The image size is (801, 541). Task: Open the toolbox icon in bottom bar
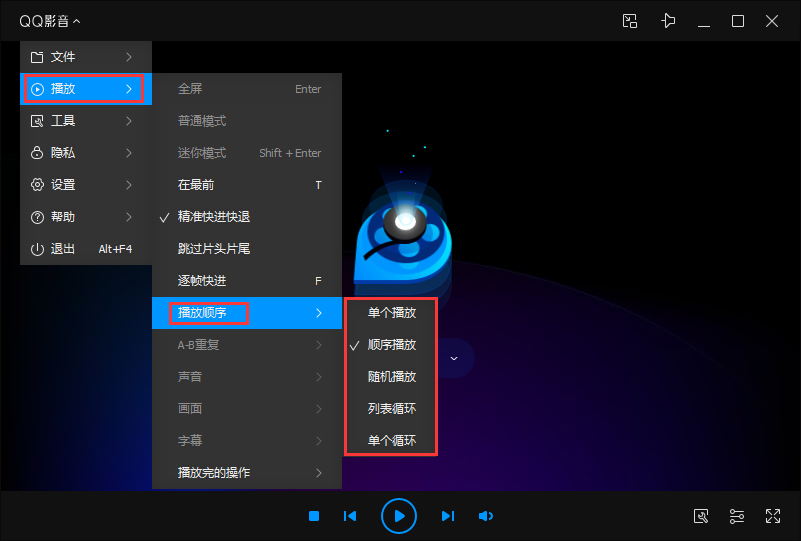[x=701, y=516]
